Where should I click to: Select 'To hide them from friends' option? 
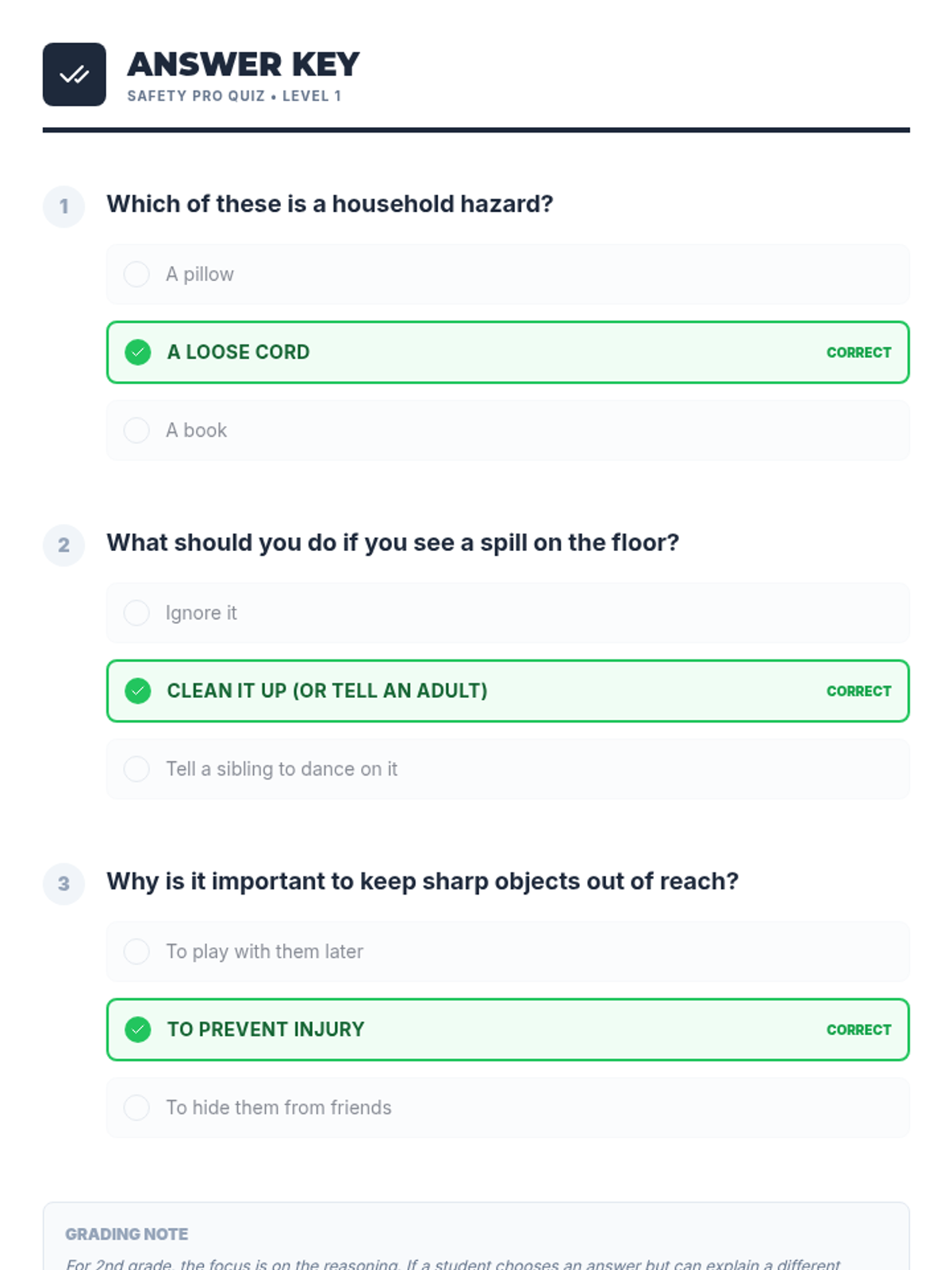click(136, 1107)
